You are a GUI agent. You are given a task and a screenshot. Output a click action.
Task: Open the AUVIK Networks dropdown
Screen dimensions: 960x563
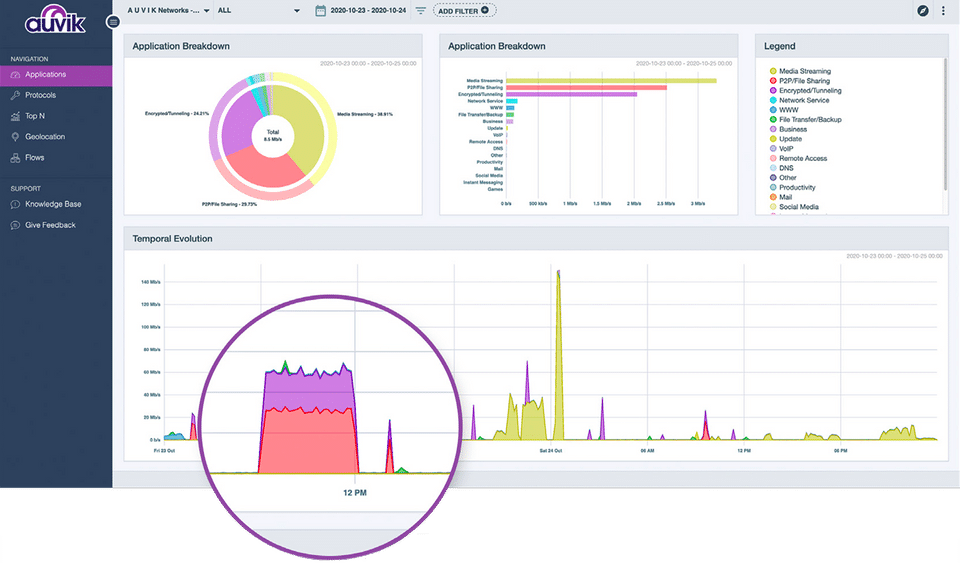(168, 11)
